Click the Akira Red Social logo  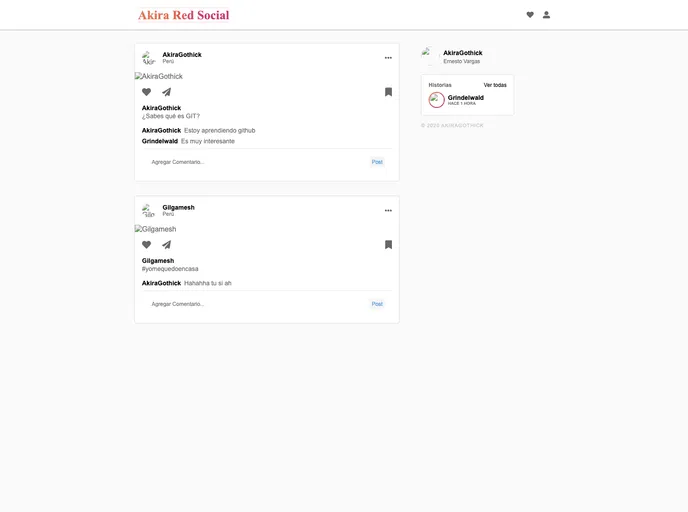pos(183,15)
